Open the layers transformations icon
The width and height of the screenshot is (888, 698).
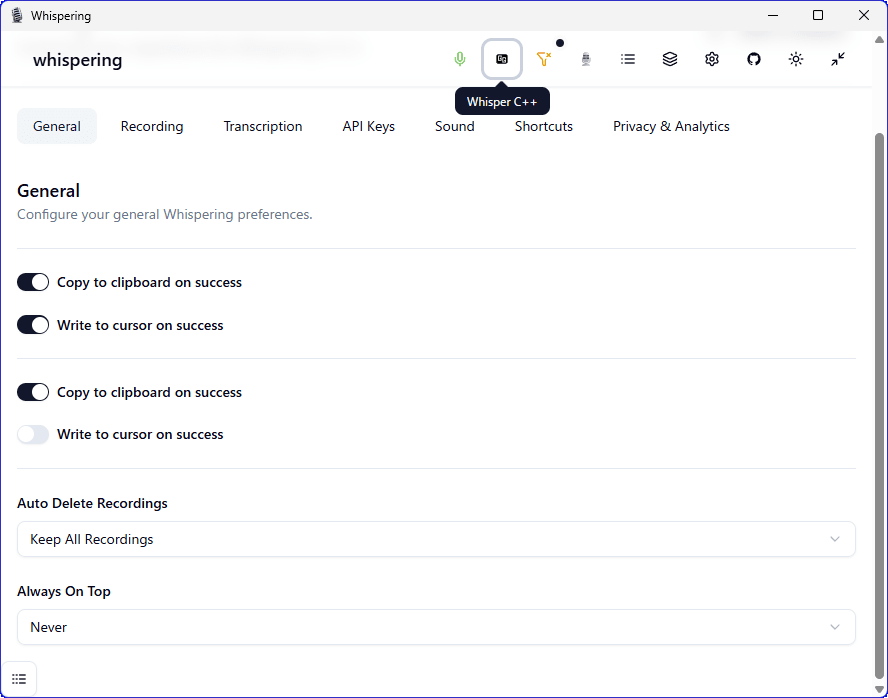pos(670,59)
